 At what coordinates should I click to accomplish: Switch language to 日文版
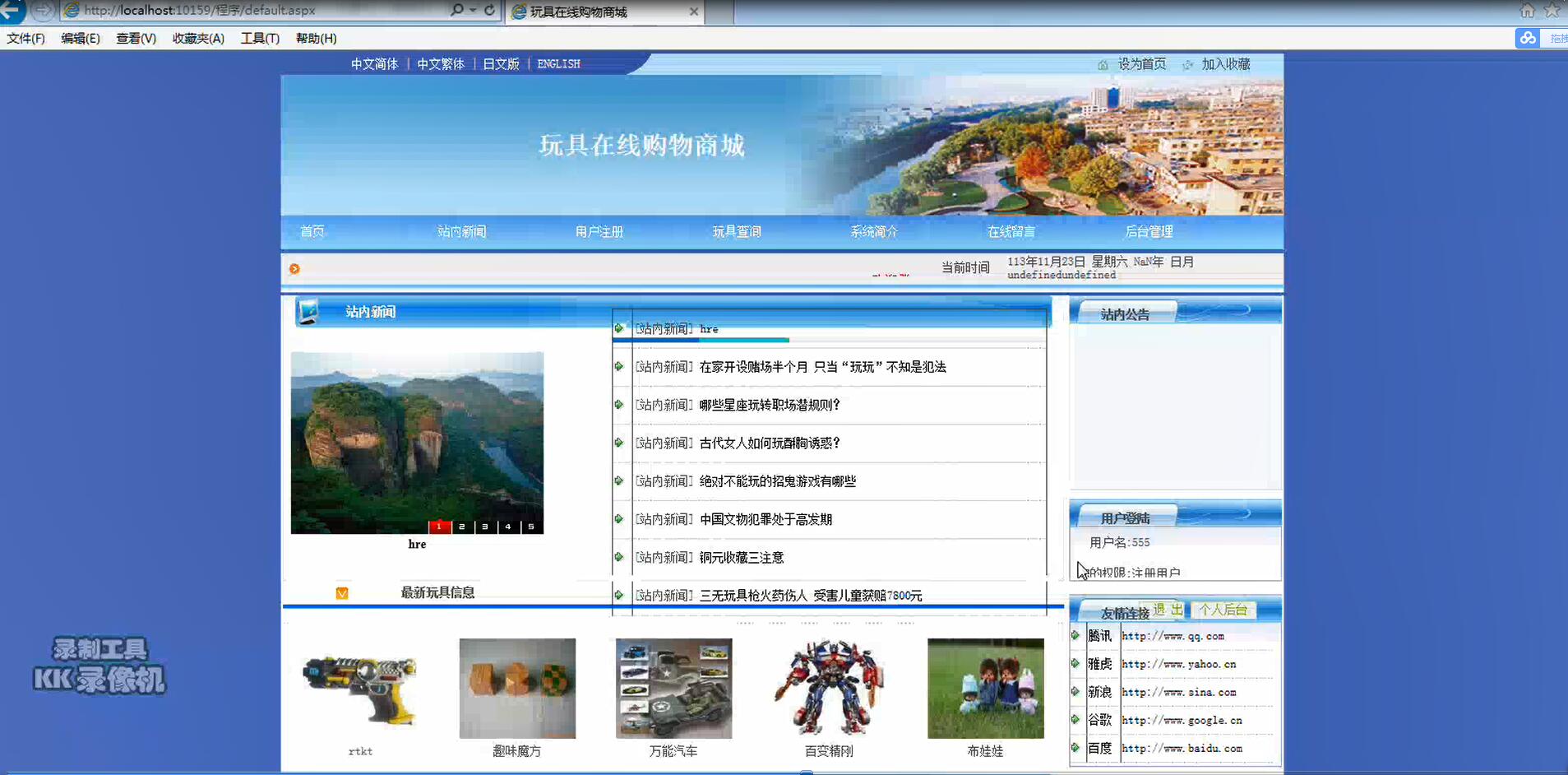point(501,64)
